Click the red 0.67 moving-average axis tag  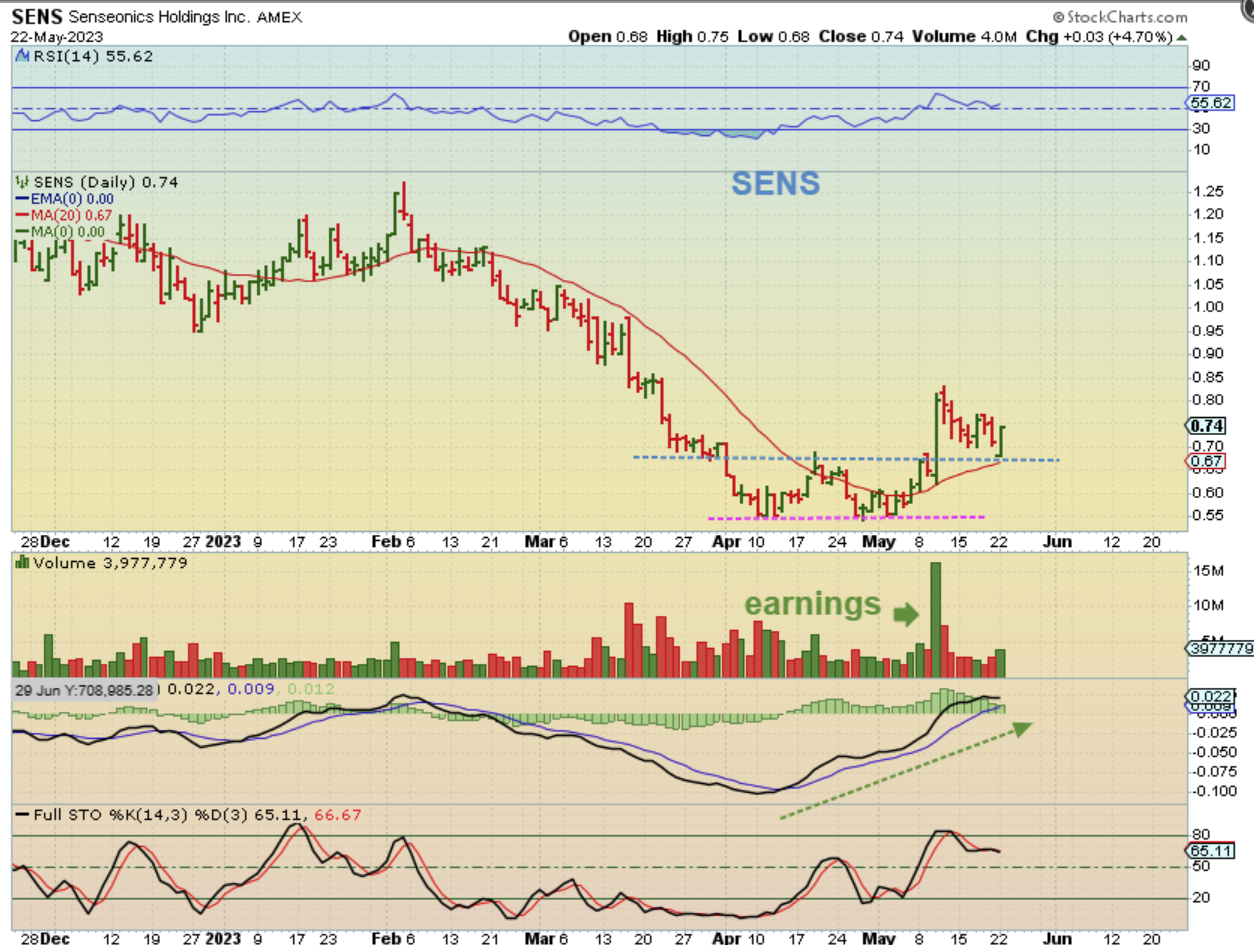click(1207, 462)
